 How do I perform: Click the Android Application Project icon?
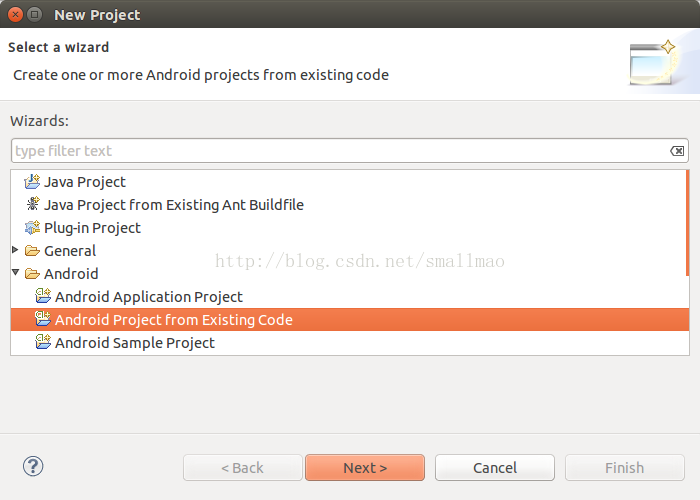tap(43, 296)
